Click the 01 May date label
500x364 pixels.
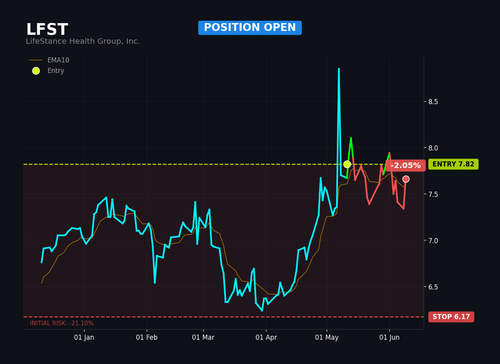(x=327, y=337)
